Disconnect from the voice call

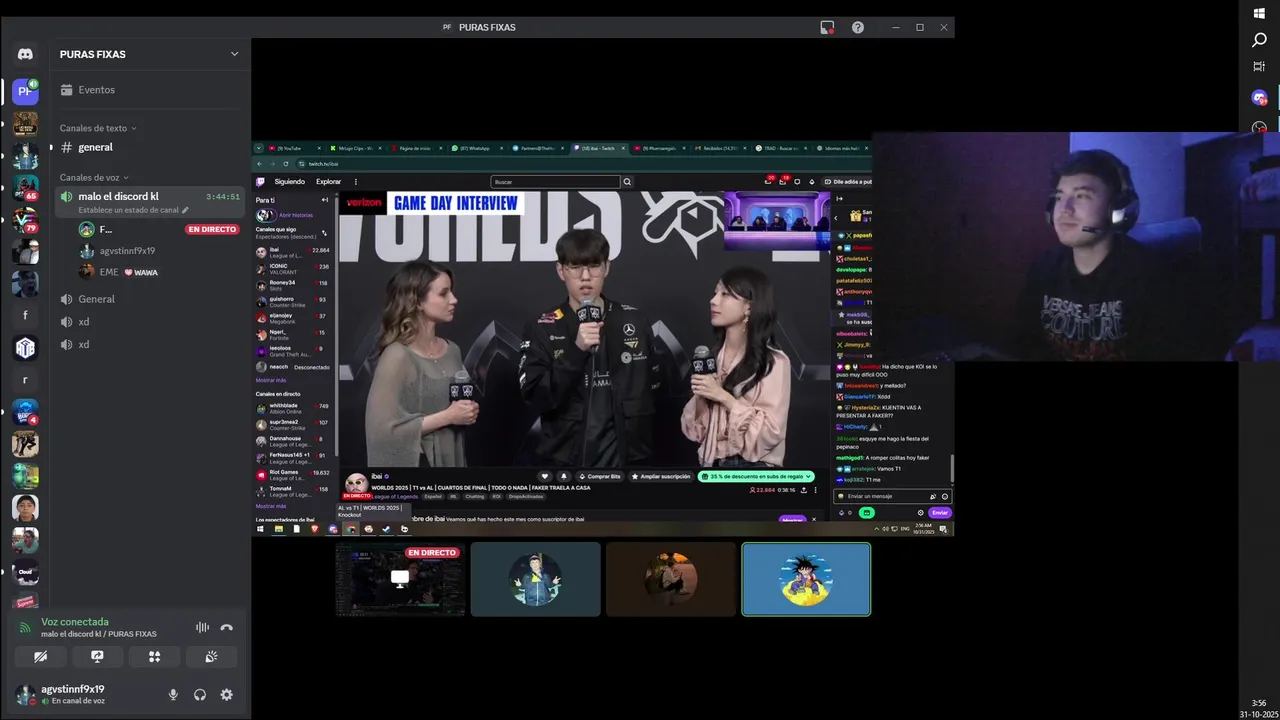(226, 627)
